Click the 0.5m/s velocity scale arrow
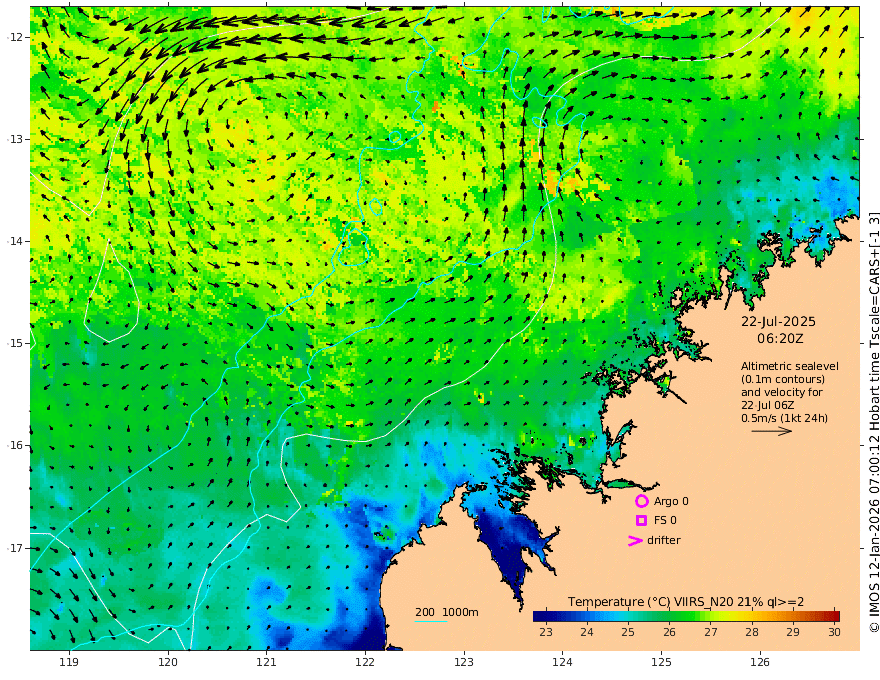The height and width of the screenshot is (680, 880). [x=772, y=431]
